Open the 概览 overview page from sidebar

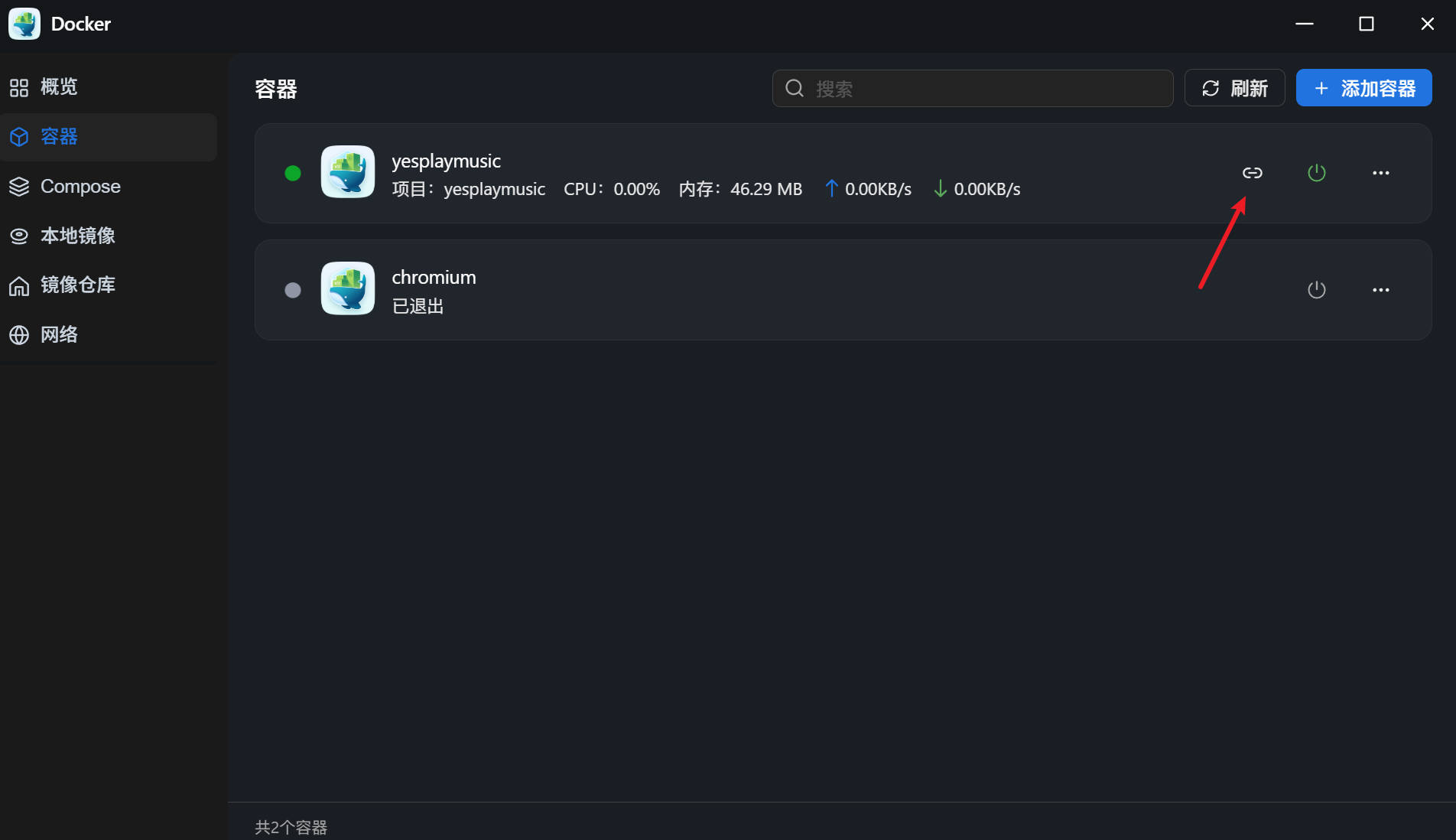tap(58, 86)
